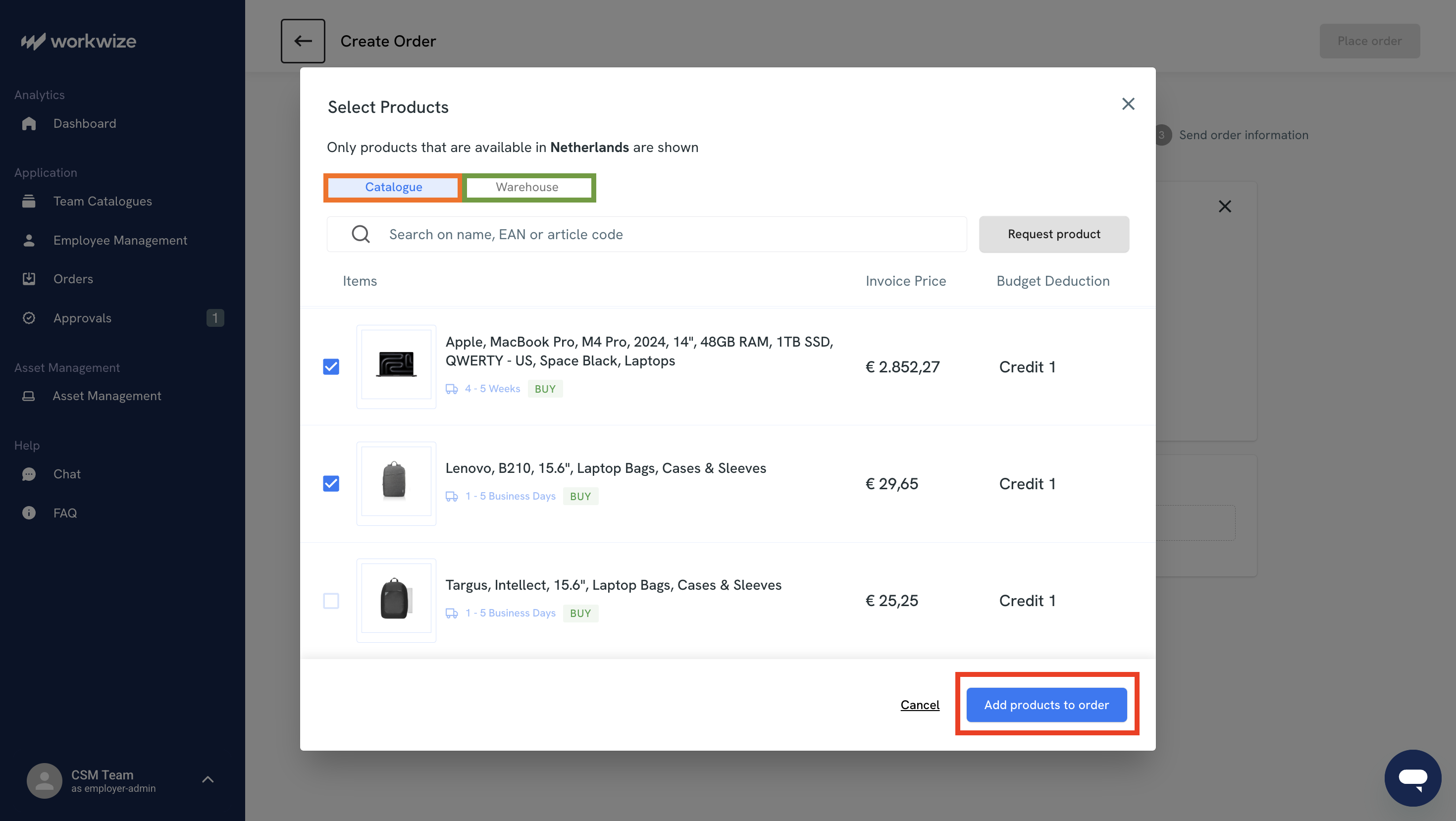Click the BUY tag on Lenovo B210
The width and height of the screenshot is (1456, 821).
pyautogui.click(x=580, y=496)
